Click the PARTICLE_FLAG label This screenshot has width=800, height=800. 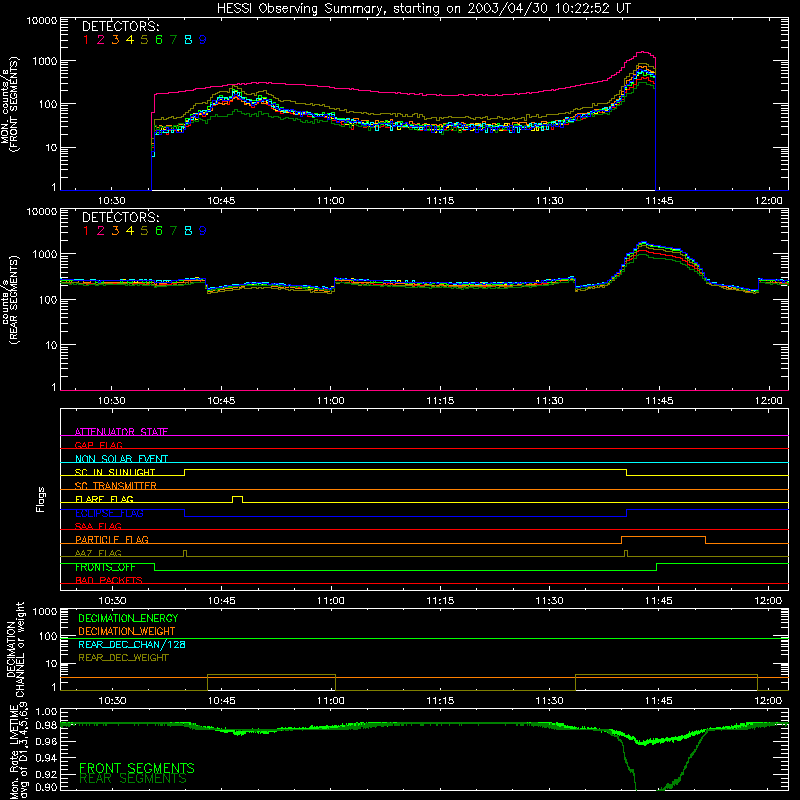pyautogui.click(x=112, y=539)
